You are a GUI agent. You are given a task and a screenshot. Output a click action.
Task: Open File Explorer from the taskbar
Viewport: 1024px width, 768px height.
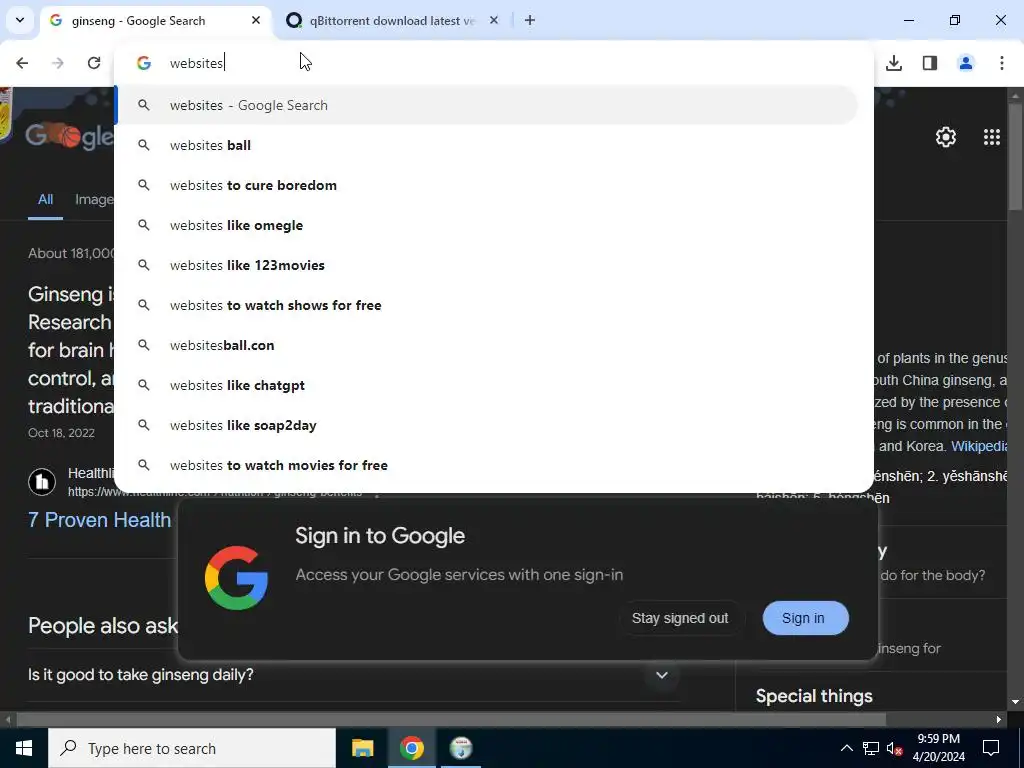[362, 748]
